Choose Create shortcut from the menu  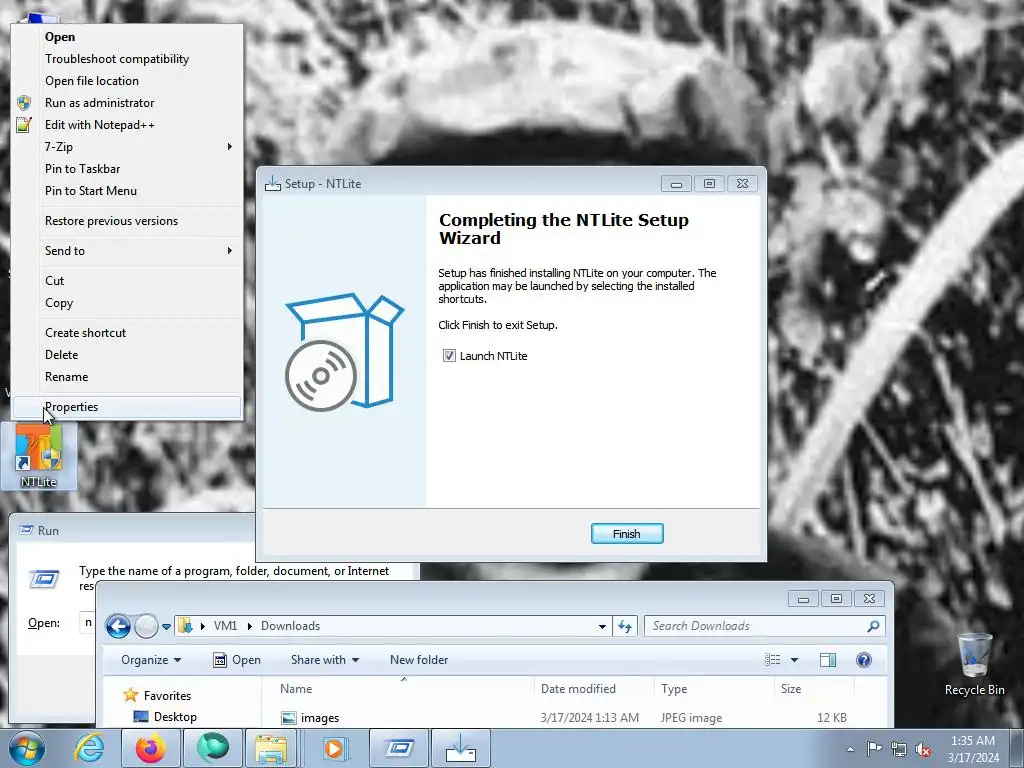point(127,332)
